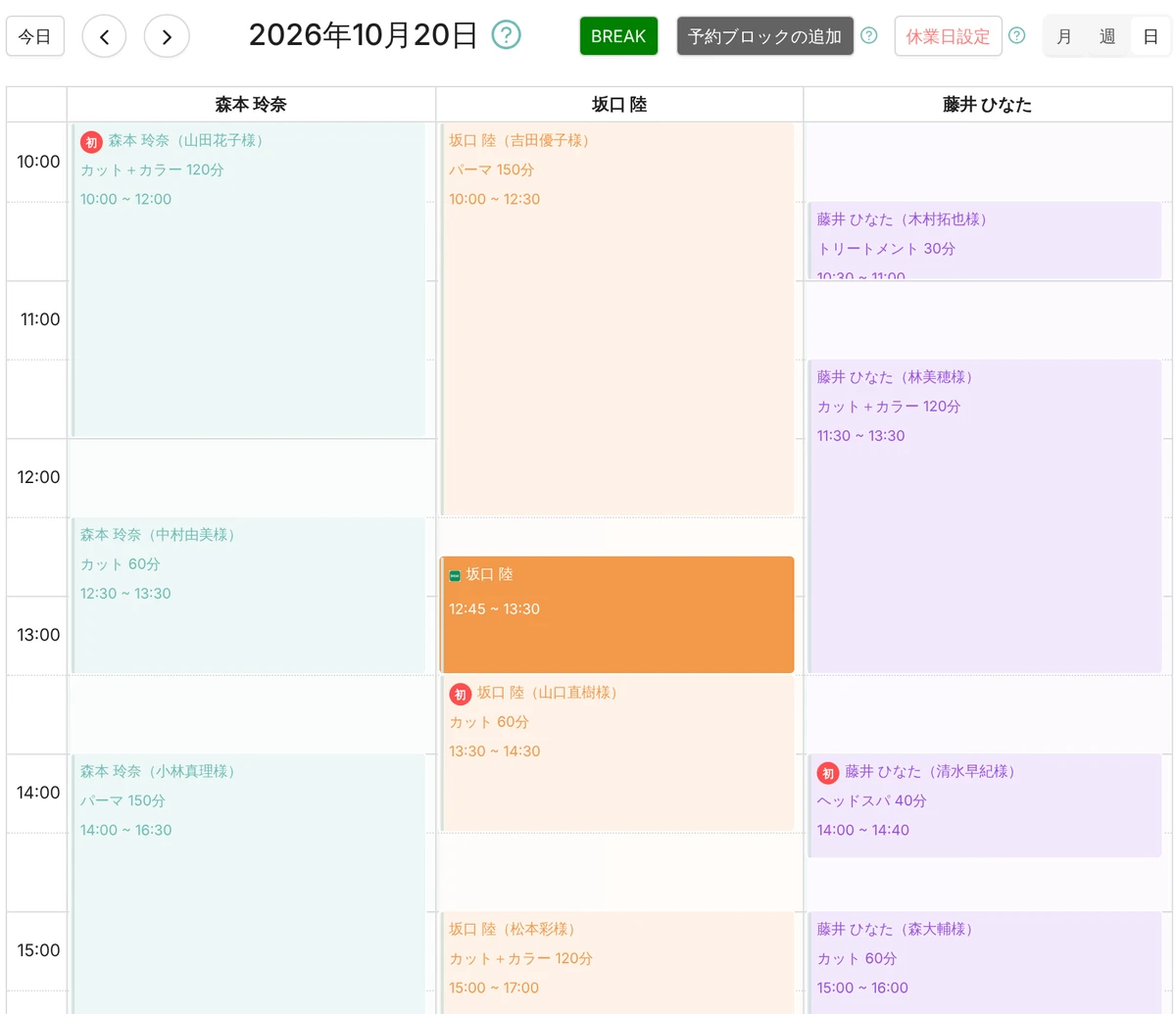Select the 藤井 ひなた staff column header
The width and height of the screenshot is (1176, 1014).
pos(988,105)
